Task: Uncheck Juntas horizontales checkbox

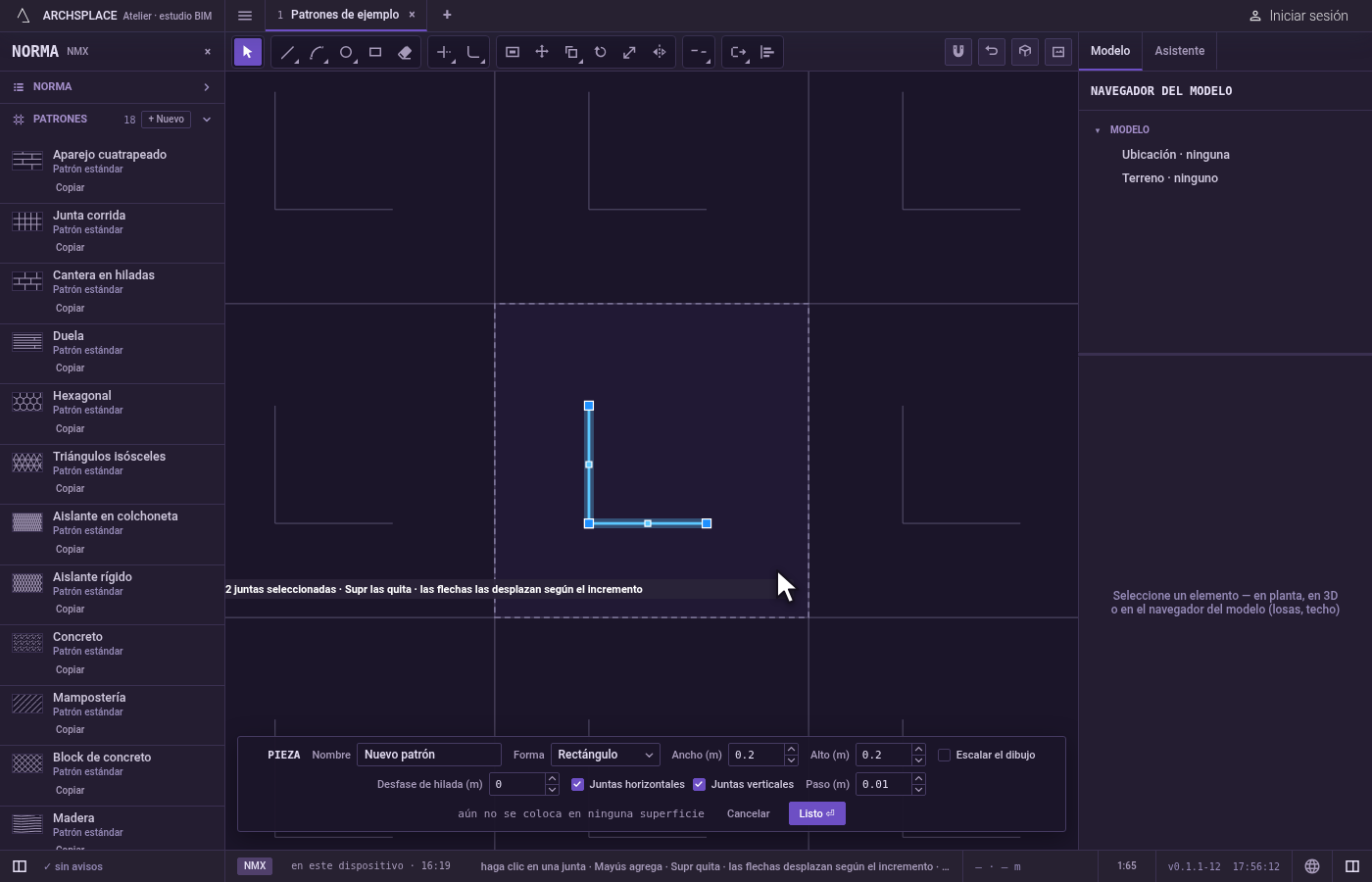Action: coord(577,784)
